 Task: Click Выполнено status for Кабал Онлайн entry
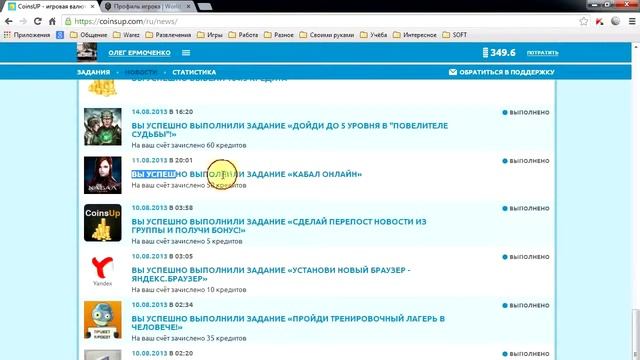coord(526,161)
